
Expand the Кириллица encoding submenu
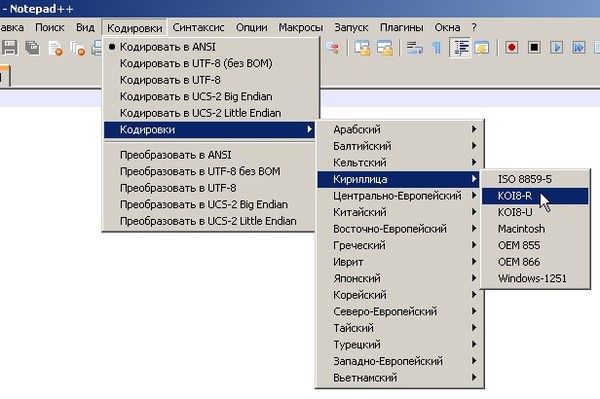pos(399,179)
